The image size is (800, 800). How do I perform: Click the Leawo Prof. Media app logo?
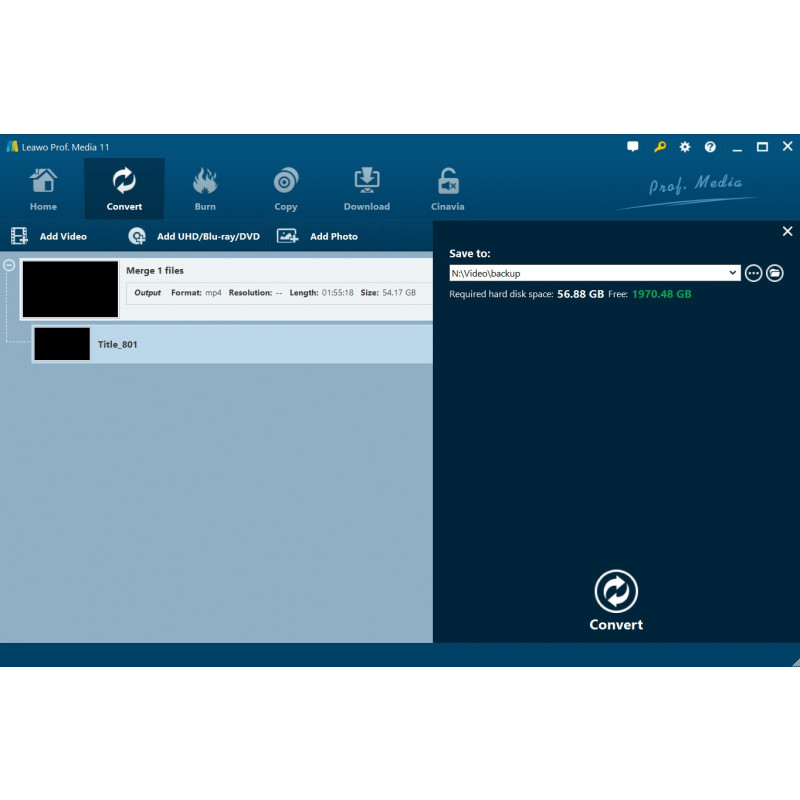click(12, 147)
